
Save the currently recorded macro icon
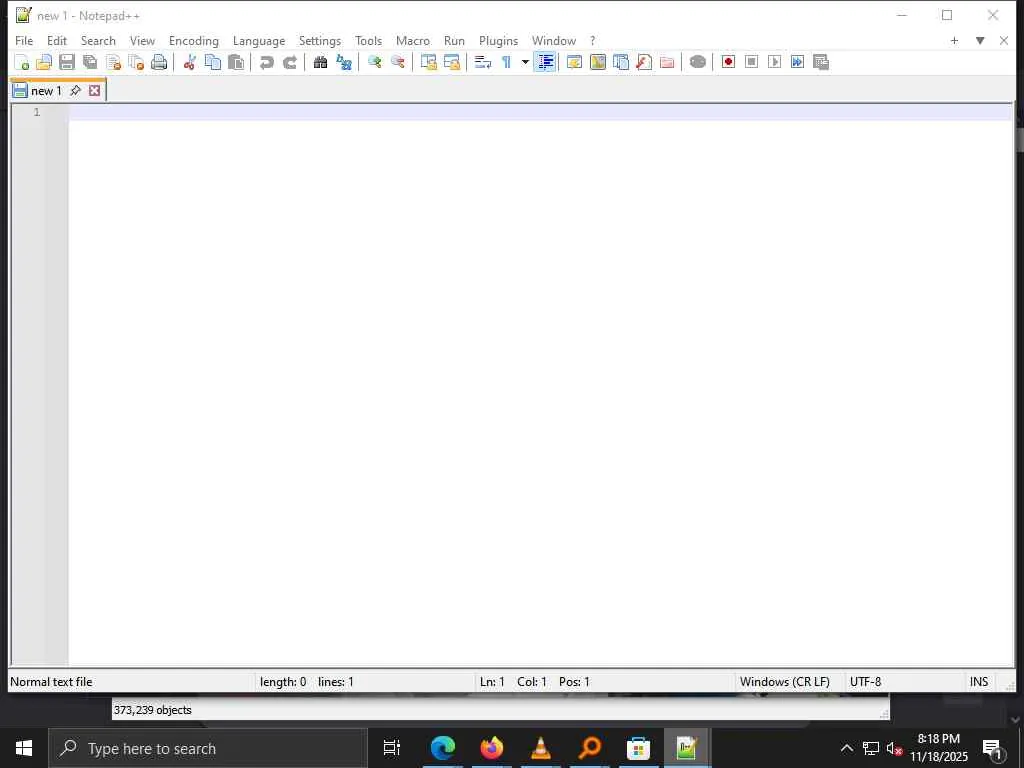click(821, 62)
